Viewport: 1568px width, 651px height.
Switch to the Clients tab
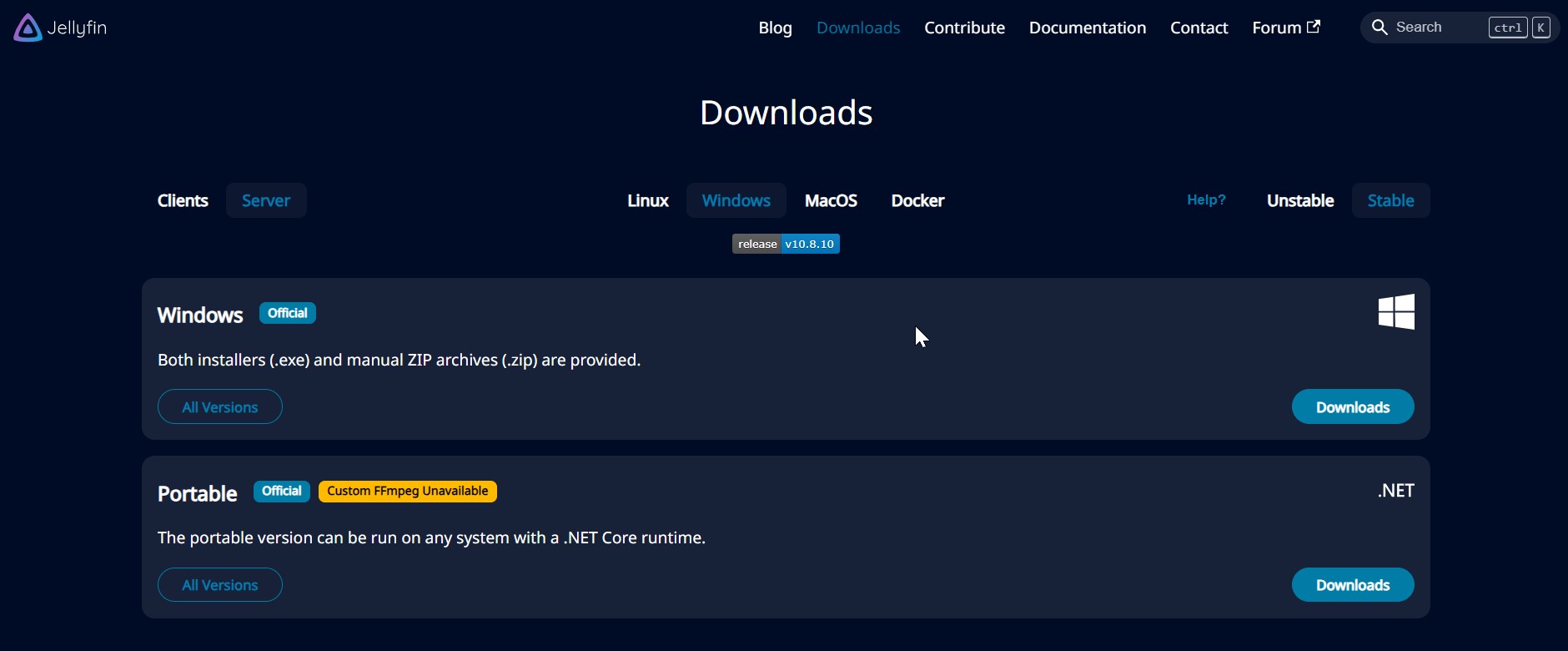[183, 200]
